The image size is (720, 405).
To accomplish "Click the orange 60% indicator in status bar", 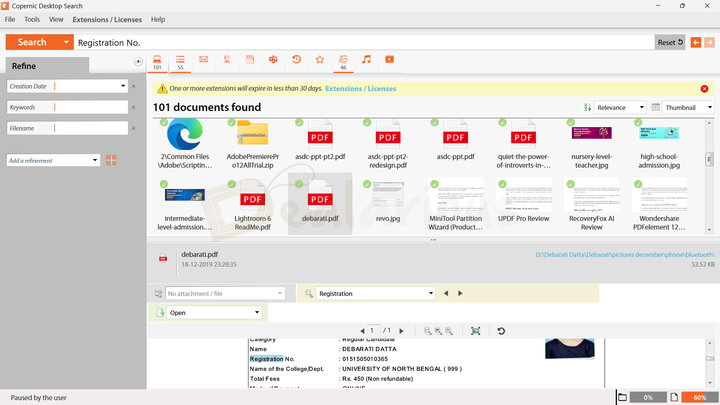I will (x=699, y=397).
